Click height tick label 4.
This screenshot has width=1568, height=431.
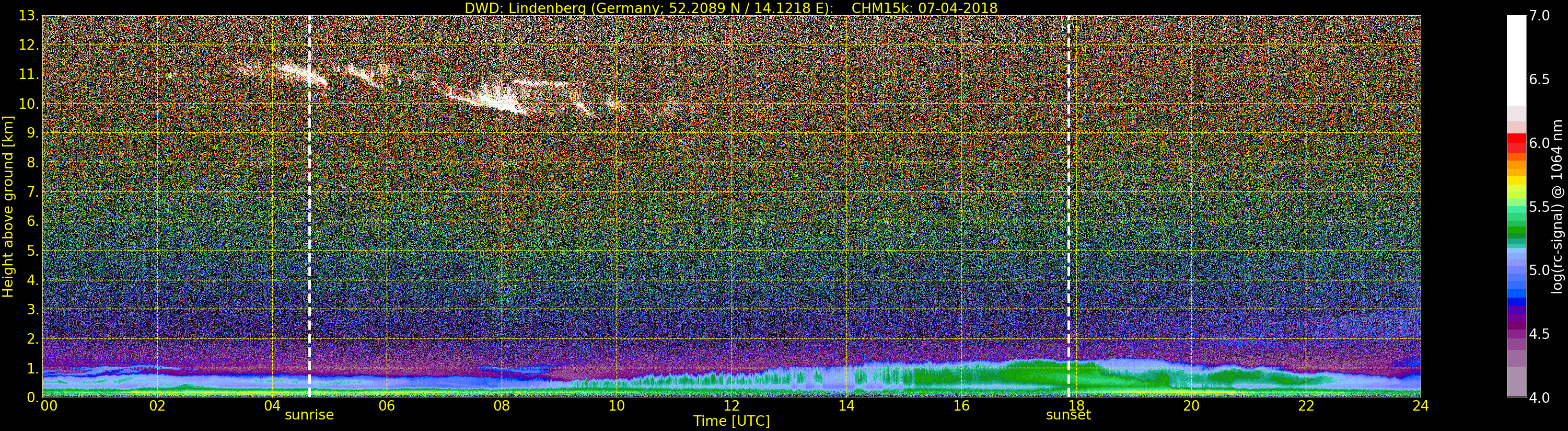point(33,280)
